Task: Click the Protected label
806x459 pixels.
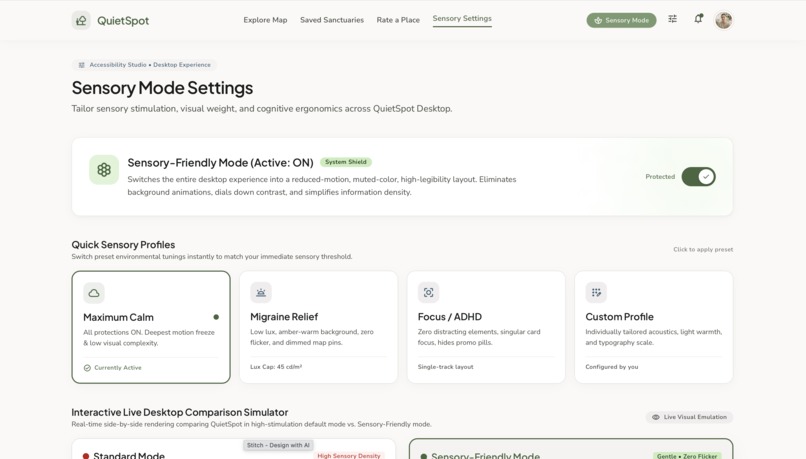Action: tap(660, 176)
